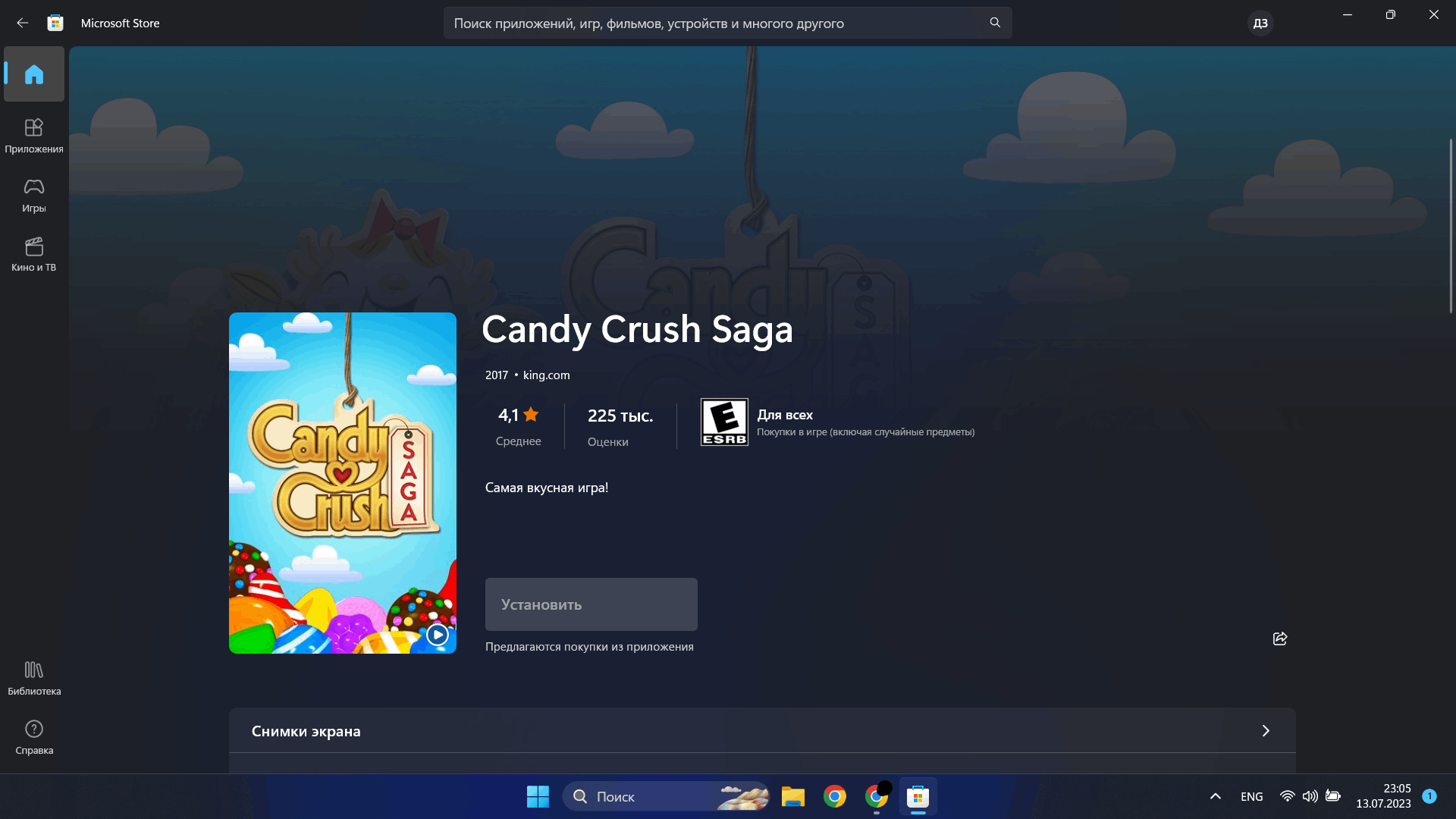Click the Microsoft Store logo icon
This screenshot has height=819, width=1456.
pos(55,23)
